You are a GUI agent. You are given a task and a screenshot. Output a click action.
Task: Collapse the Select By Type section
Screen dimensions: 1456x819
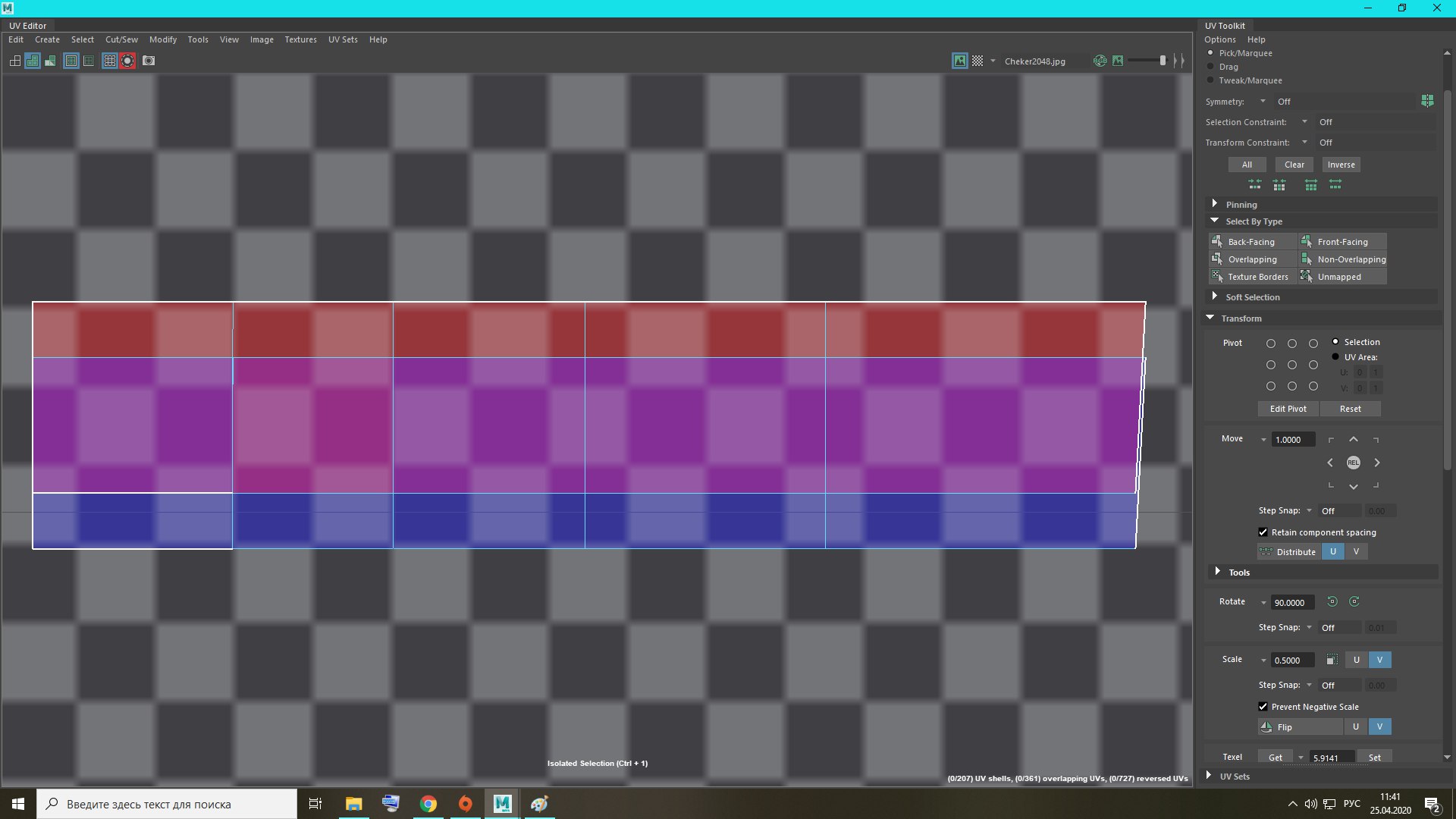pos(1214,221)
